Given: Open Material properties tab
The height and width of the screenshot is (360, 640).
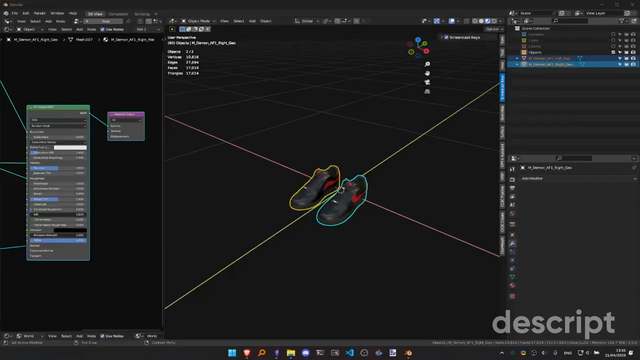Looking at the screenshot, I should pos(512,285).
